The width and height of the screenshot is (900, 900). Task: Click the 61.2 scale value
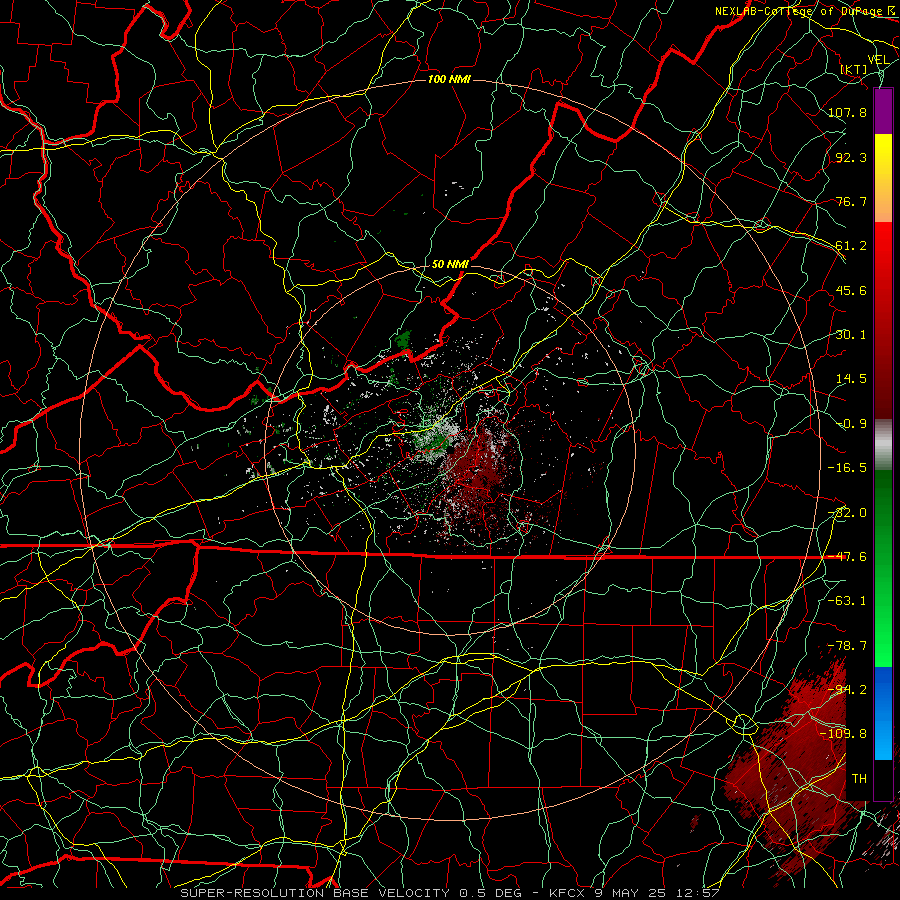point(851,246)
